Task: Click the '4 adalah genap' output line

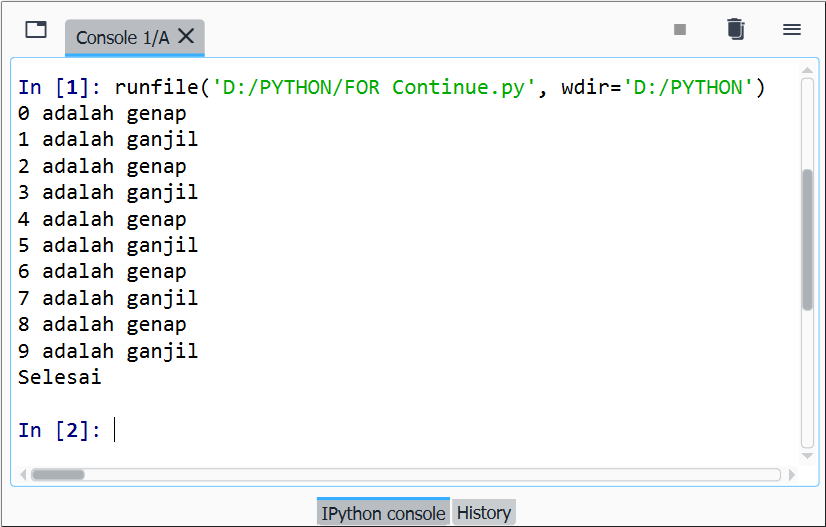Action: [x=102, y=219]
